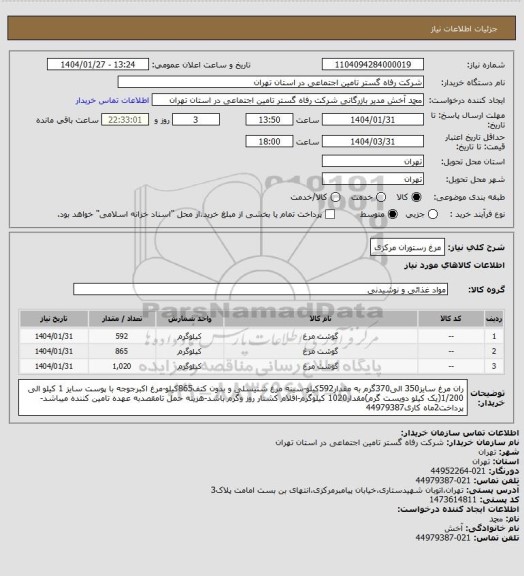Screen dimensions: 524x576
Task: Click the remaining time field 22:33:01
Action: click(x=125, y=120)
